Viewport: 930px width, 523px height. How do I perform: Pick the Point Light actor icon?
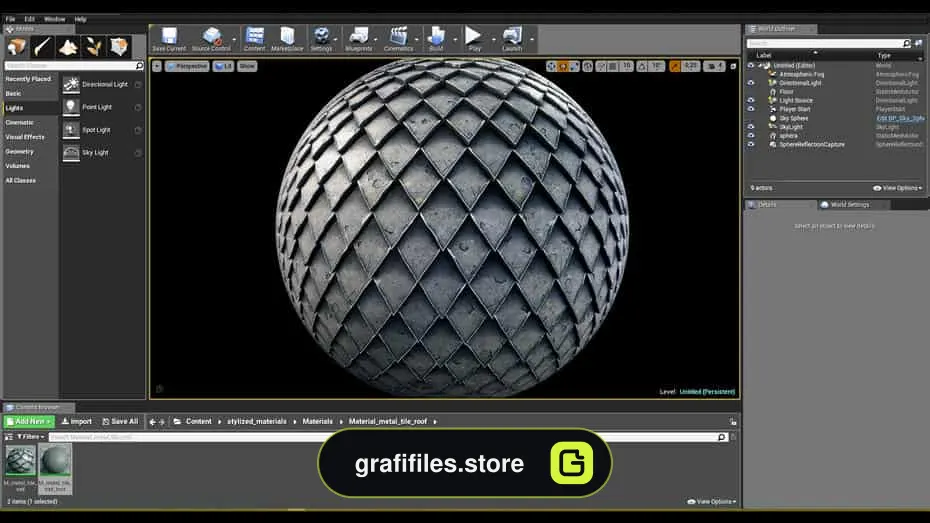coord(71,107)
